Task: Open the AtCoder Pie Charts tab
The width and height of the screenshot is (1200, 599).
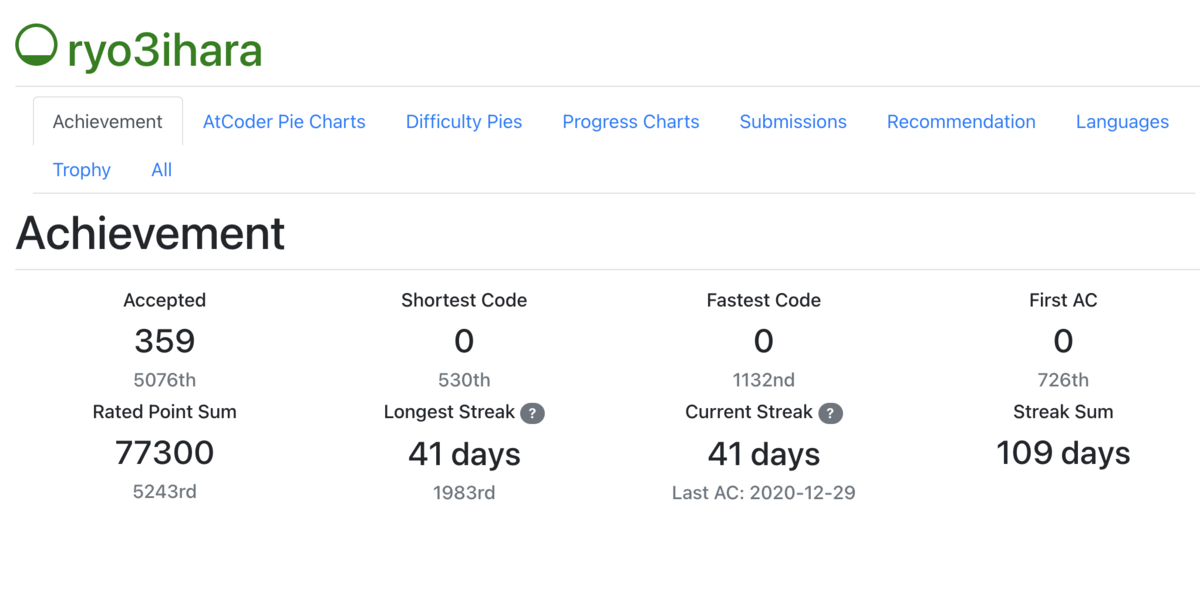Action: (284, 122)
